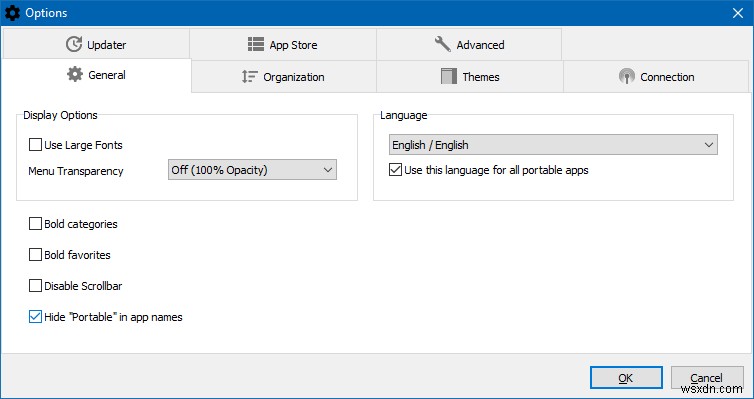Confirm settings with the OK button
This screenshot has height=399, width=754.
tap(626, 378)
